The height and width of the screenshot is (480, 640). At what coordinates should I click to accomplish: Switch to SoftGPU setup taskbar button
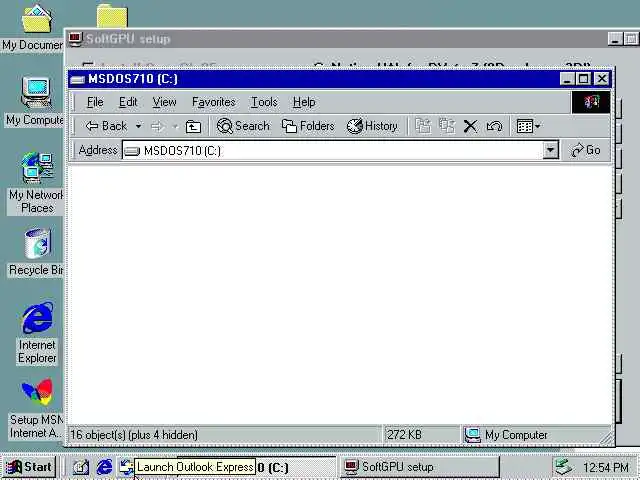pyautogui.click(x=420, y=467)
